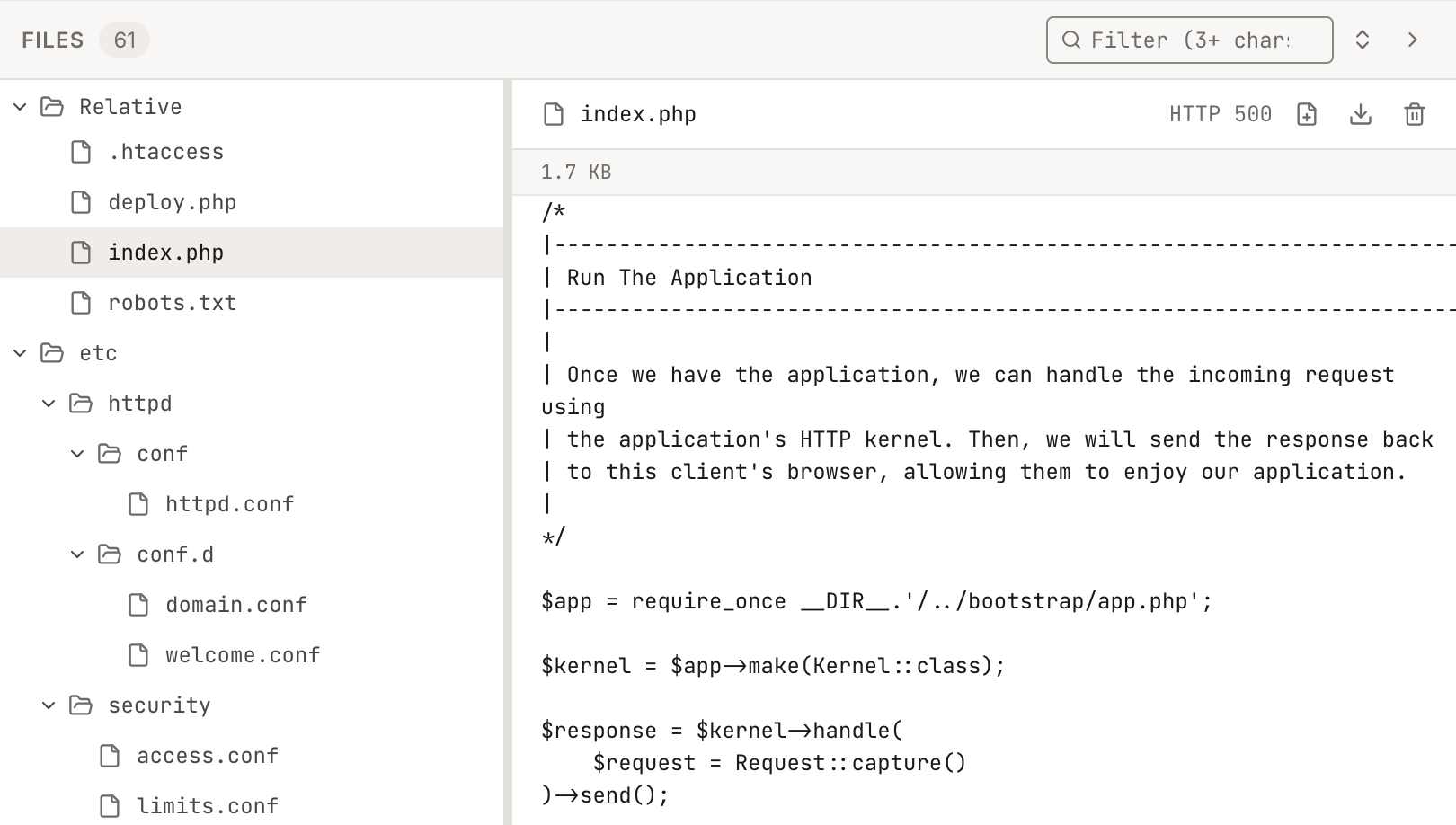Select index.php in the file tree
Viewport: 1456px width, 825px height.
[x=252, y=253]
